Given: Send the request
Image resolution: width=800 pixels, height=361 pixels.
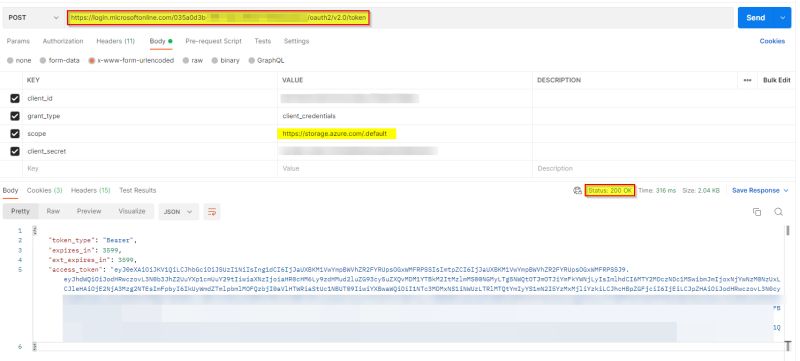Looking at the screenshot, I should coord(756,18).
